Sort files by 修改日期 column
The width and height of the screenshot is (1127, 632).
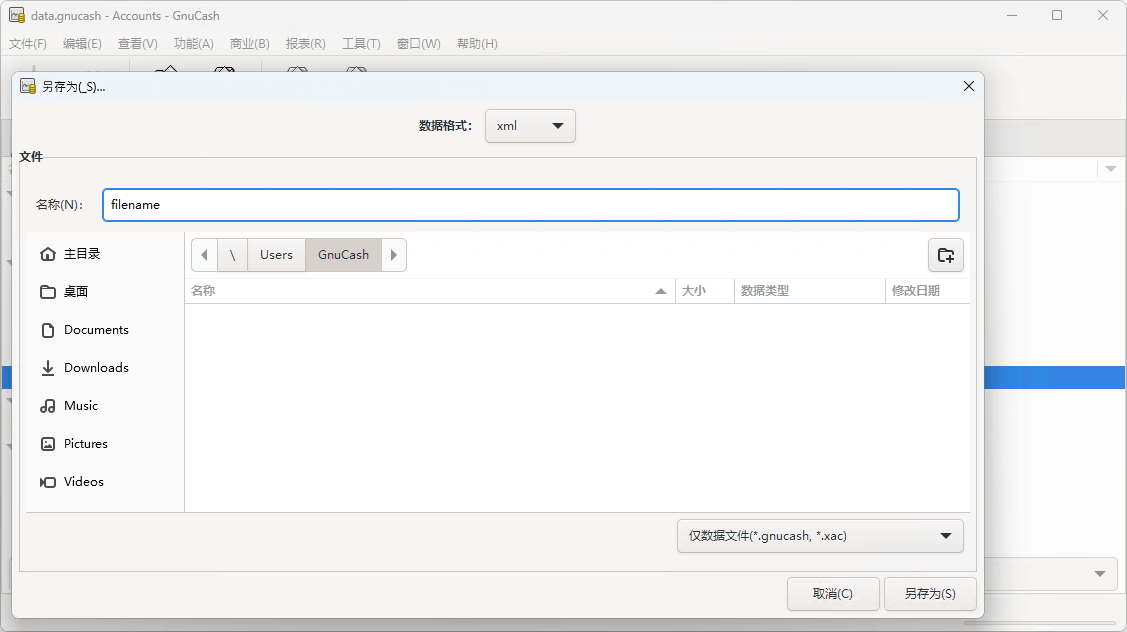point(915,291)
